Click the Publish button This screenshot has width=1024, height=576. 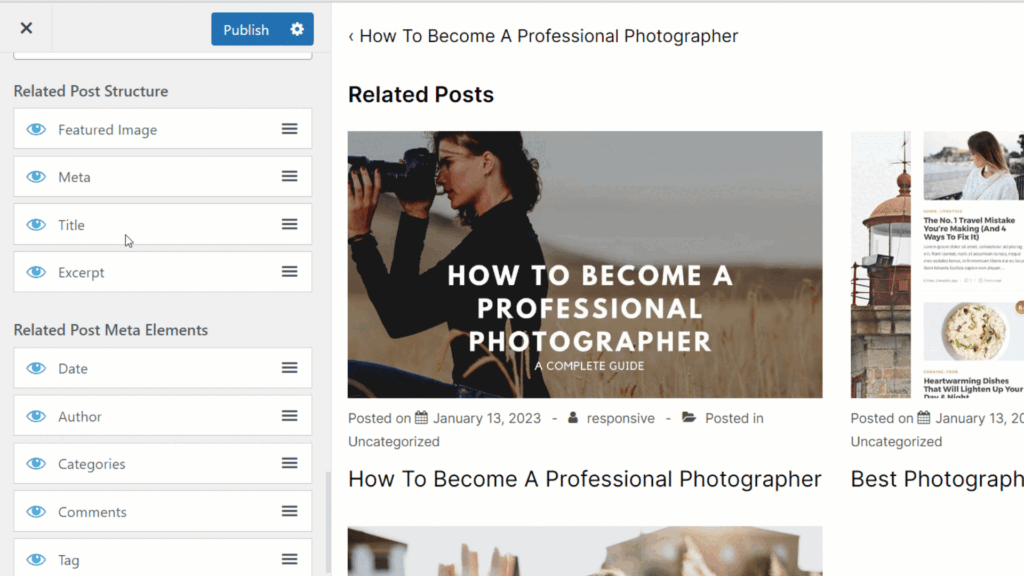point(246,29)
